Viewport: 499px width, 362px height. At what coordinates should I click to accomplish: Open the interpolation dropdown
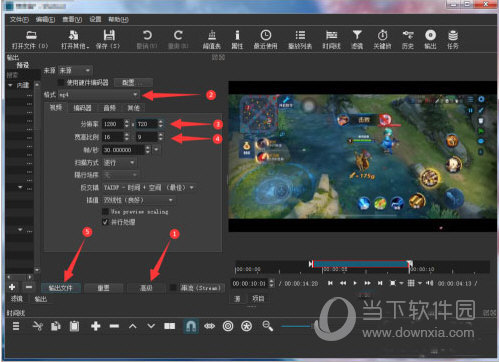point(139,200)
